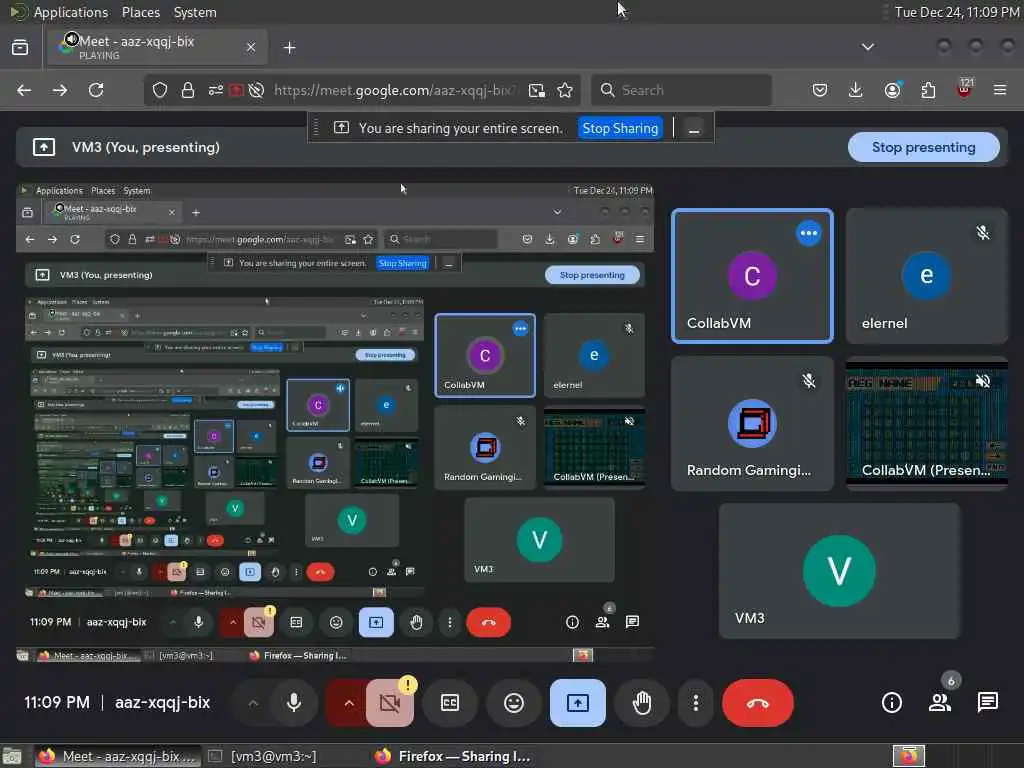Switch to Meet - aaz-xqqj-bix taskbar window
1024x768 pixels.
[x=117, y=756]
